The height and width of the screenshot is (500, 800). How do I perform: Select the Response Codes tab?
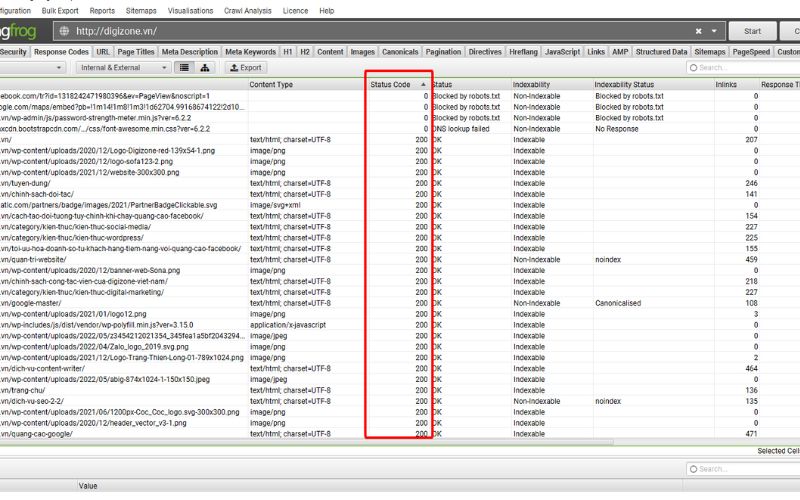[x=61, y=52]
